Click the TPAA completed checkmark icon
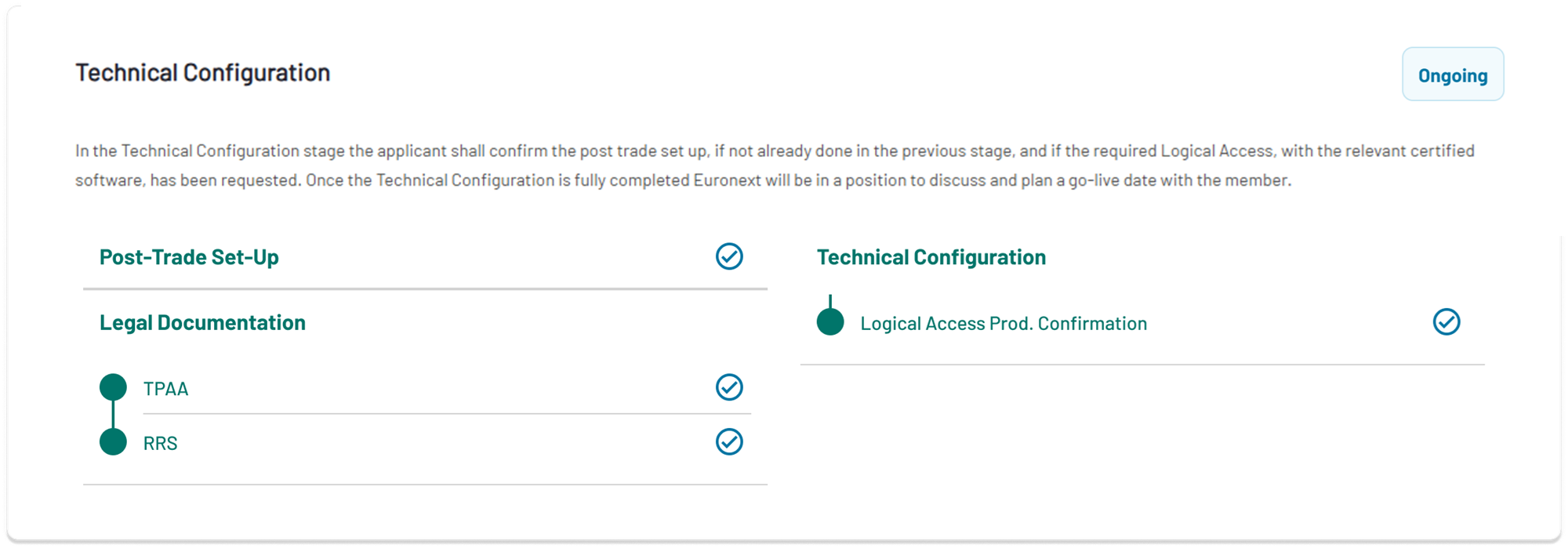The width and height of the screenshot is (1568, 548). (729, 387)
